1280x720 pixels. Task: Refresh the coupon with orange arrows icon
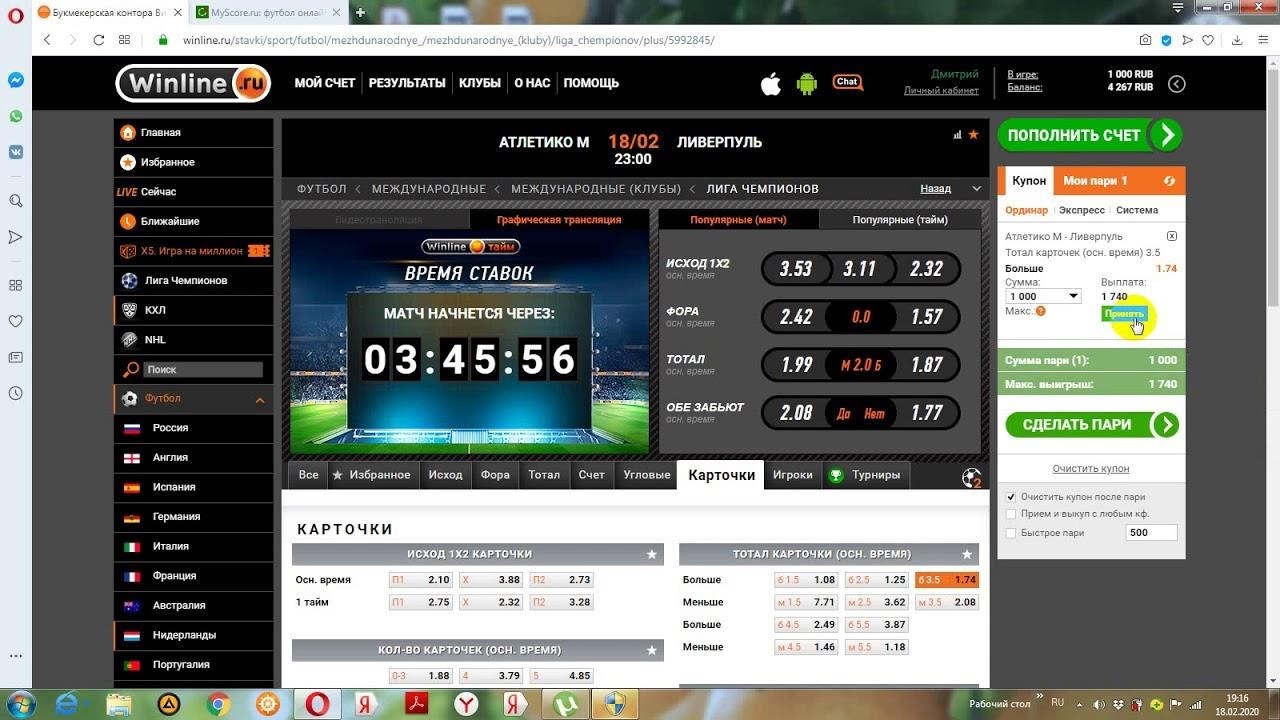point(1170,181)
